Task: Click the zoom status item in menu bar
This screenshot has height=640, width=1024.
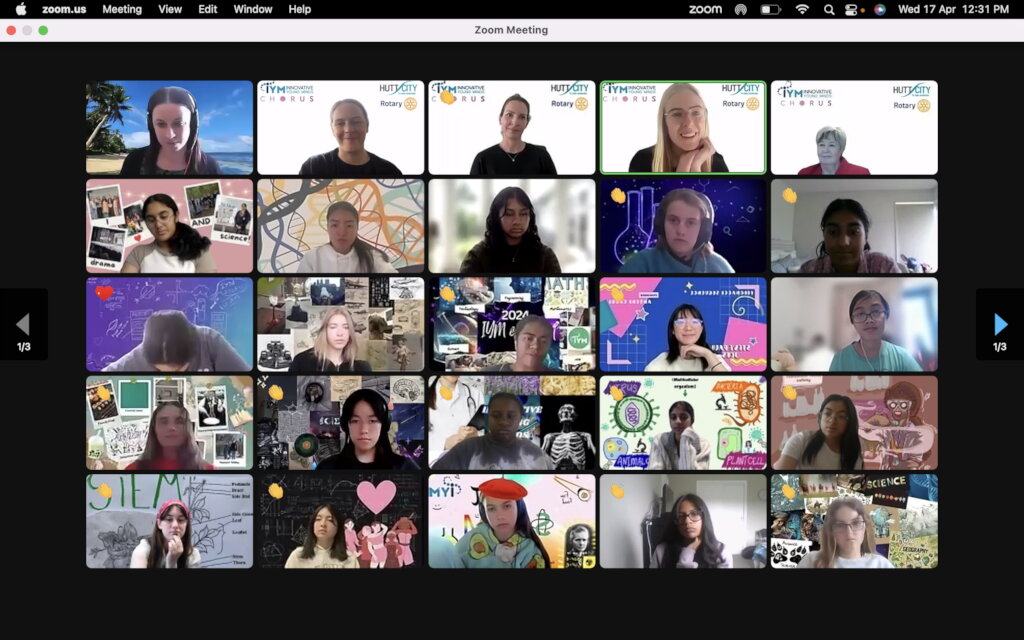Action: [705, 9]
